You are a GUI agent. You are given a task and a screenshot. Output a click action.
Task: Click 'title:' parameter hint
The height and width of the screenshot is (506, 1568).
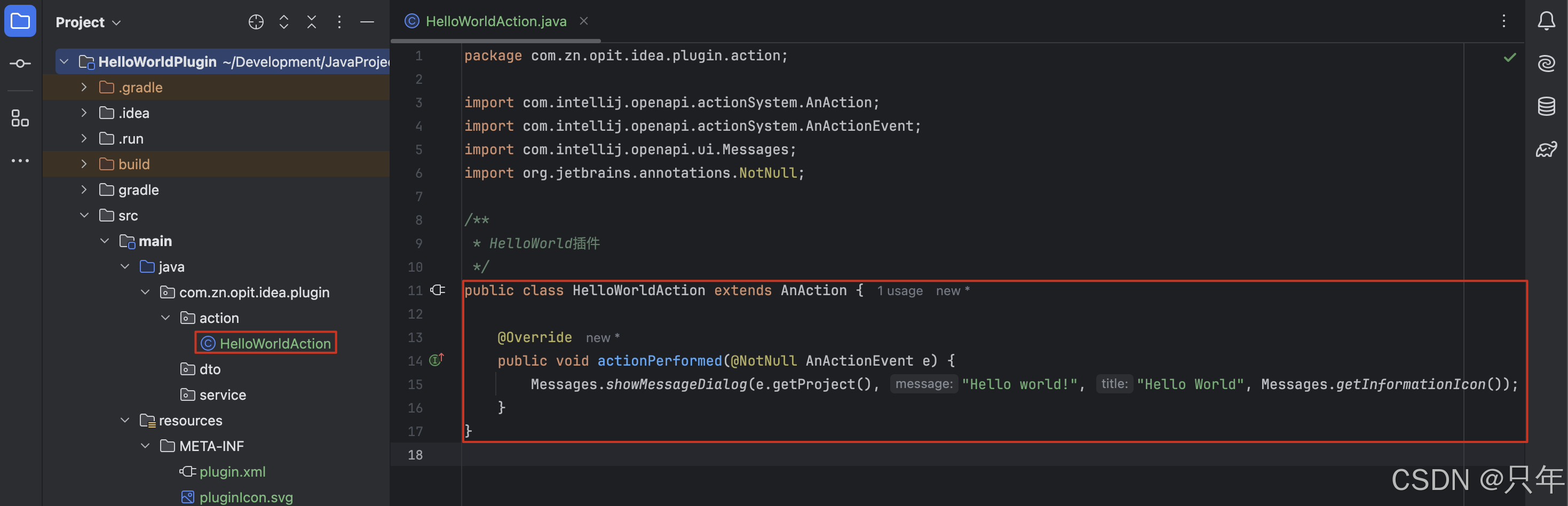click(x=1114, y=384)
